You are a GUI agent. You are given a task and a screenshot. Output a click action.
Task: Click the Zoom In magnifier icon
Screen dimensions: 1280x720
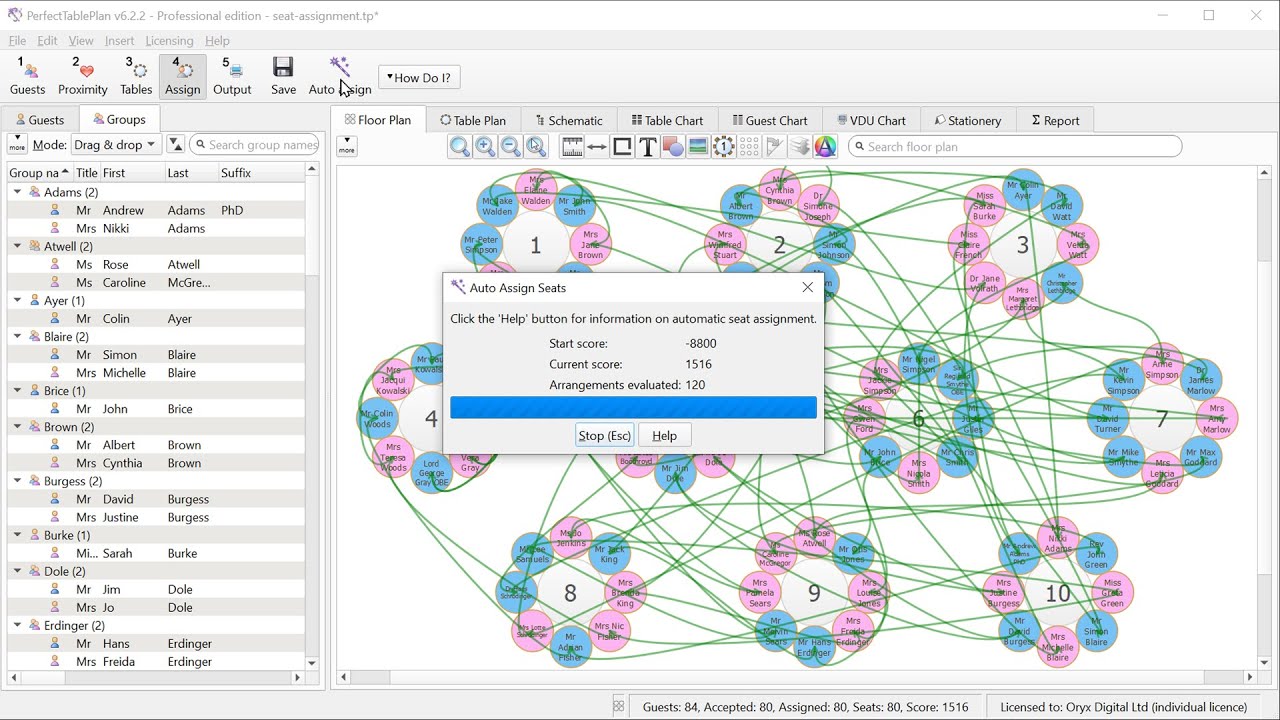(485, 146)
